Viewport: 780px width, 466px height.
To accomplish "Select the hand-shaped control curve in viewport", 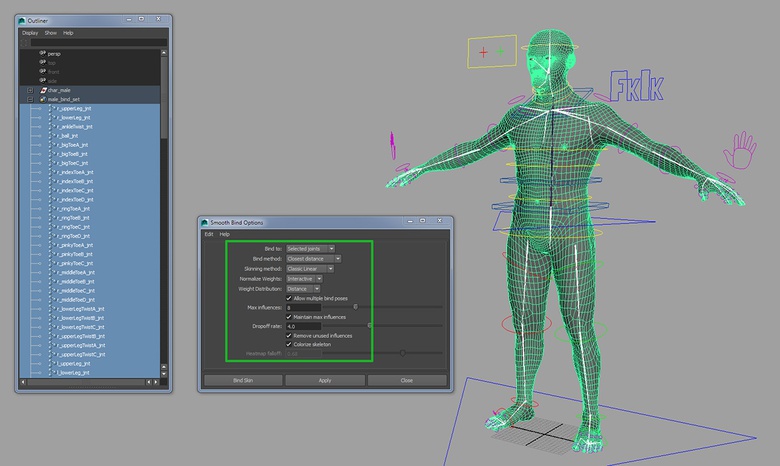I will click(x=741, y=151).
